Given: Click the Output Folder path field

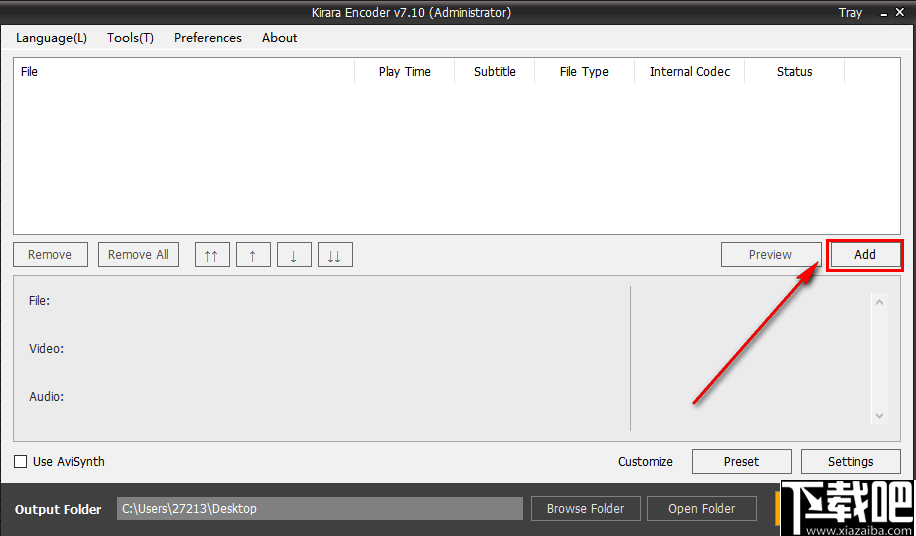Looking at the screenshot, I should click(x=320, y=509).
